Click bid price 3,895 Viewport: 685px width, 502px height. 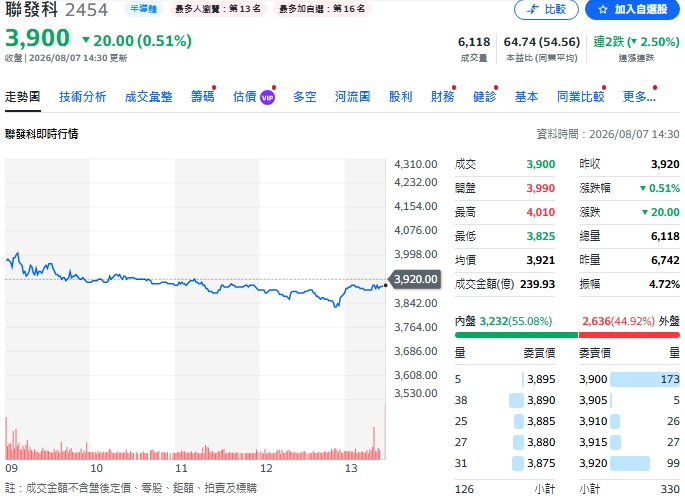pos(541,379)
